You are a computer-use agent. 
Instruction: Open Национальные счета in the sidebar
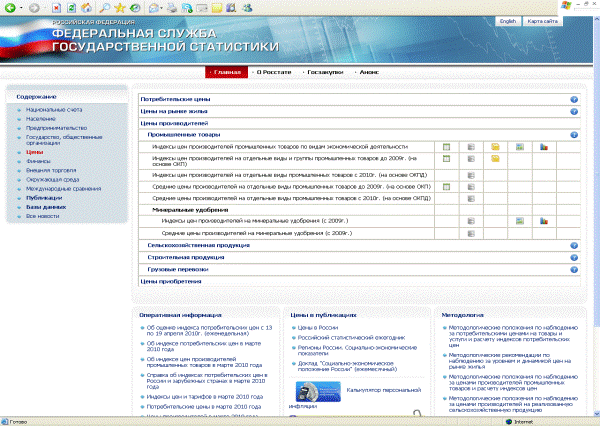tap(54, 110)
